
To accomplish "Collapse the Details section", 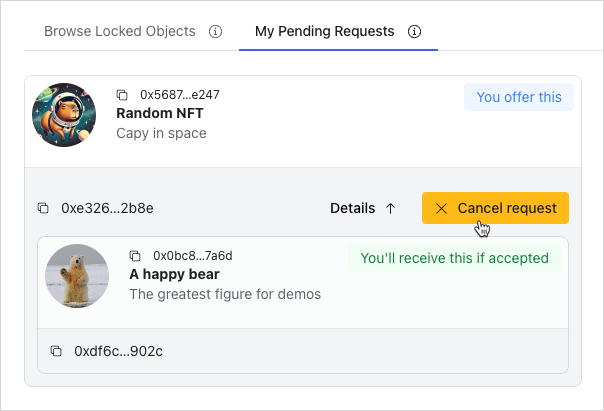I will click(364, 208).
